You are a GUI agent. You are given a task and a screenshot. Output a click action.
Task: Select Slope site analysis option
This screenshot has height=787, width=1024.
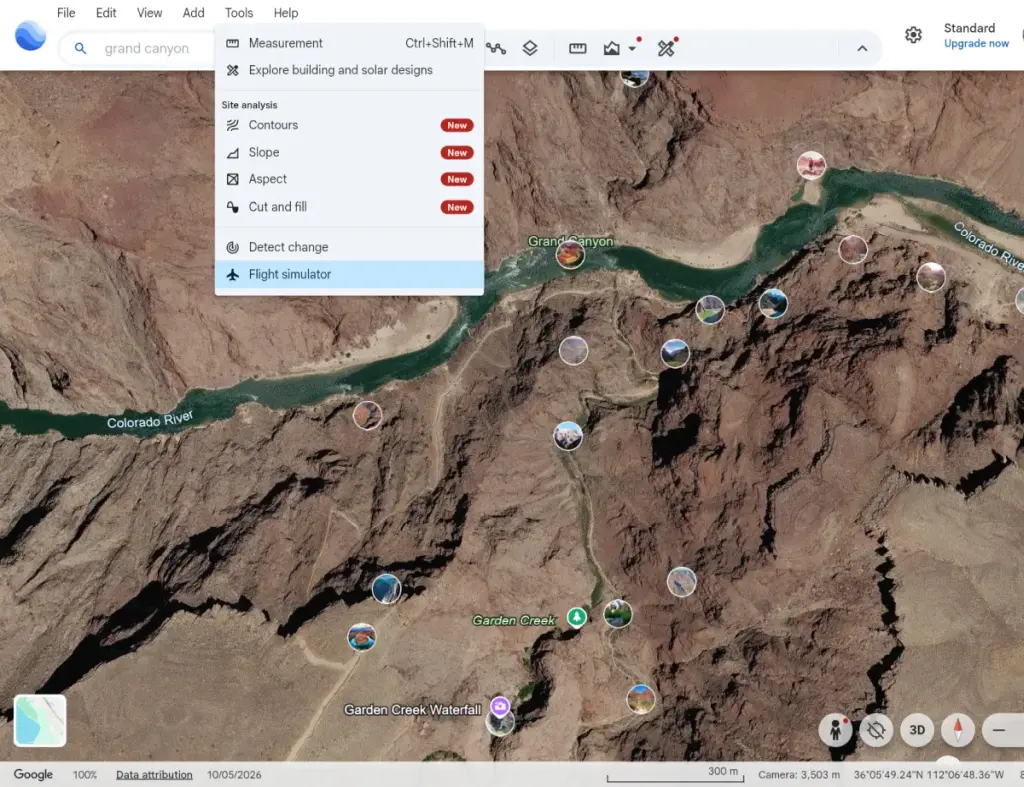pos(349,152)
